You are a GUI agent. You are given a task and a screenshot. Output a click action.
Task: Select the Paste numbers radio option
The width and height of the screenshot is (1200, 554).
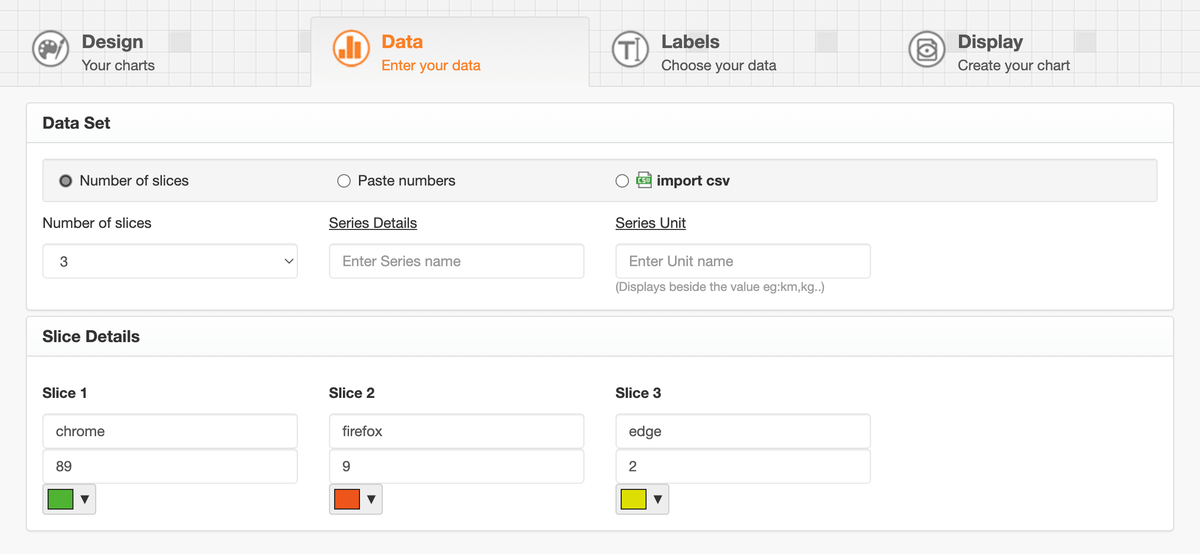click(344, 181)
